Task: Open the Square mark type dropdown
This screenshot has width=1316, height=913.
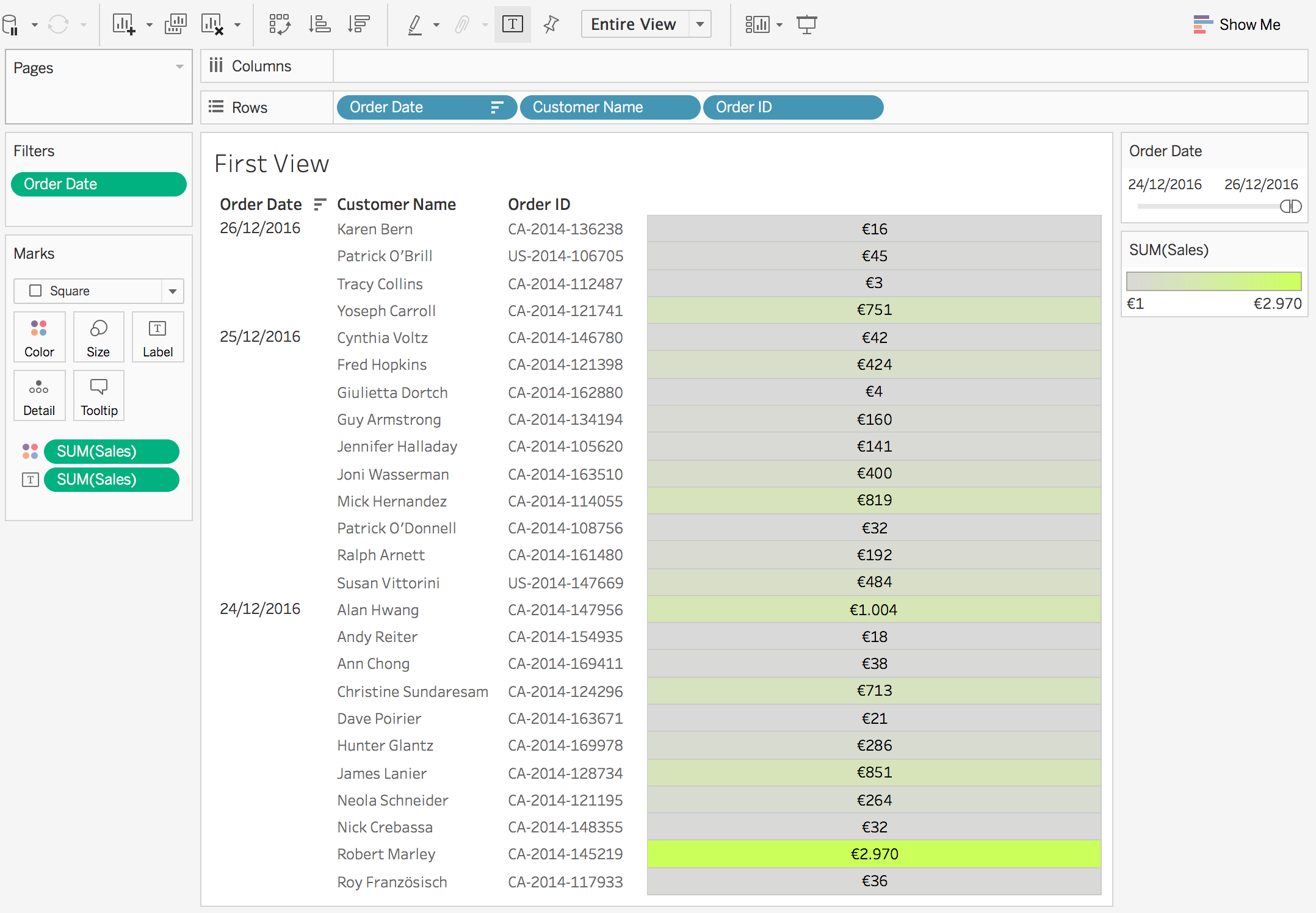Action: coord(172,291)
